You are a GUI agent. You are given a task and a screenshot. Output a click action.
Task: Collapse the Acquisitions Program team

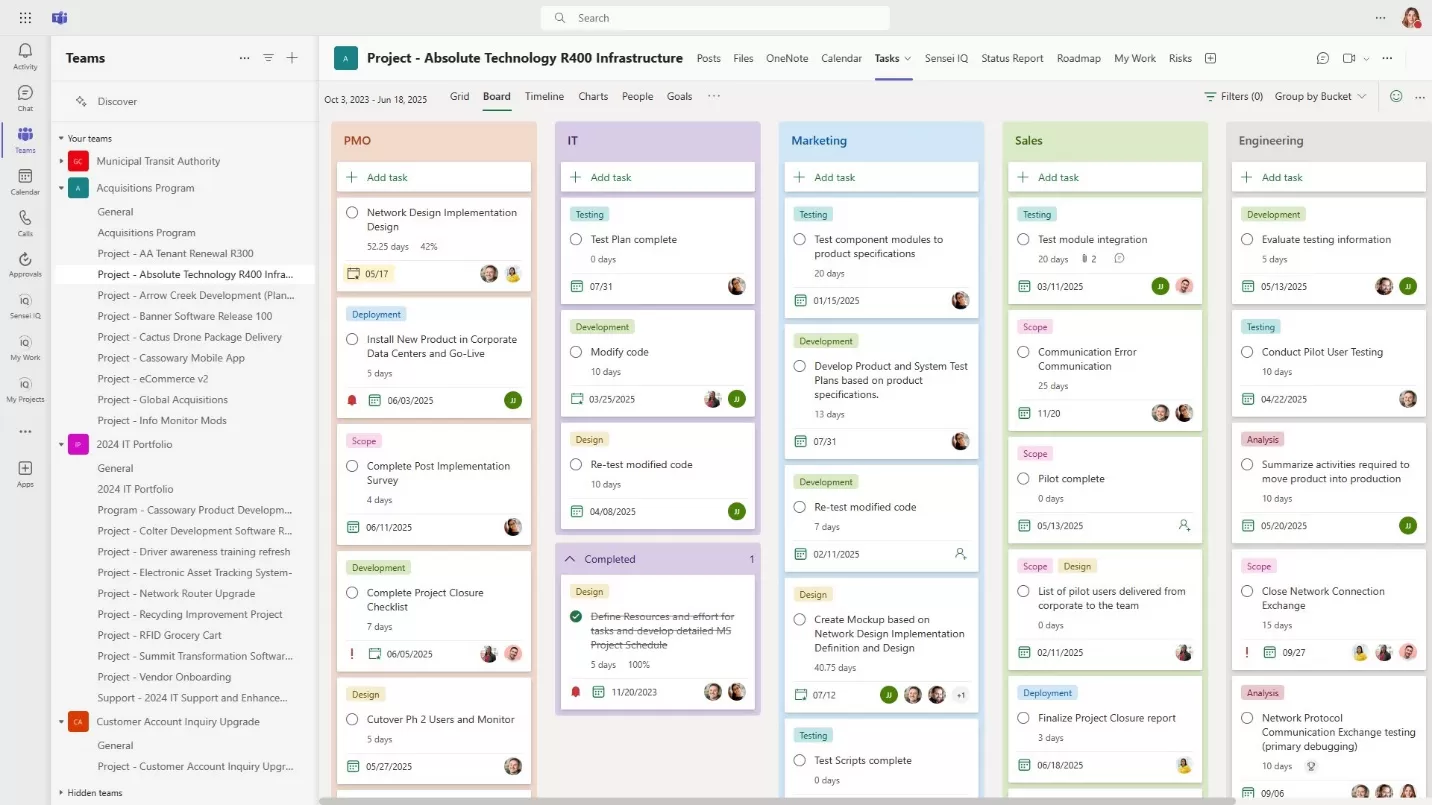click(x=60, y=188)
